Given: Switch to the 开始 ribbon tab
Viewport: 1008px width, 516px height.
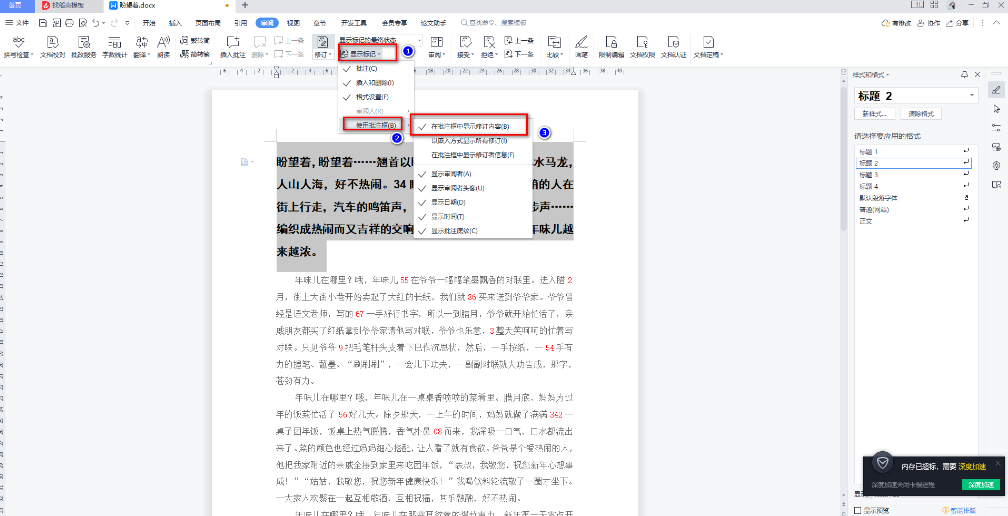Looking at the screenshot, I should (148, 22).
